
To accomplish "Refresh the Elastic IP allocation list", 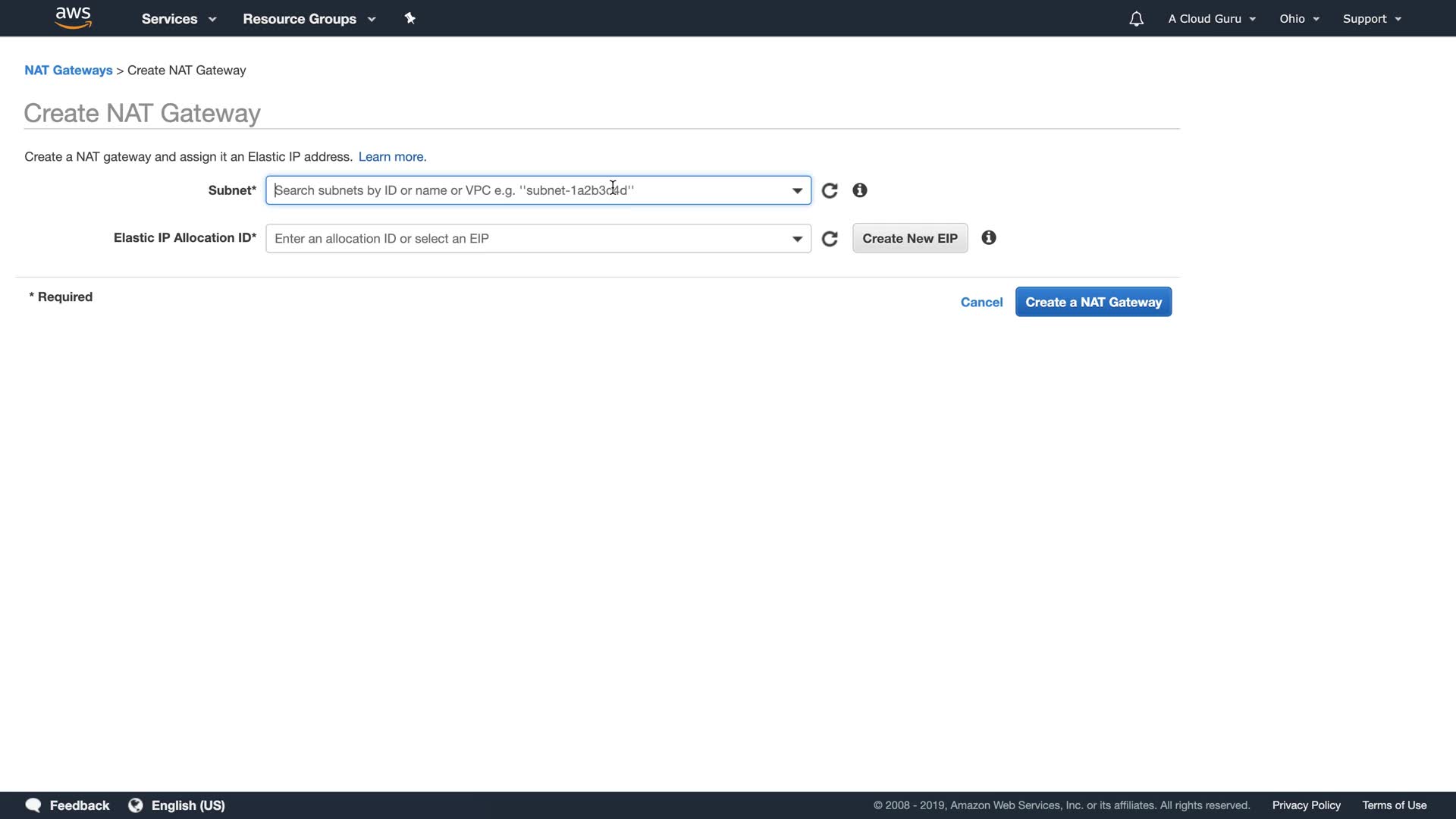I will pyautogui.click(x=830, y=239).
